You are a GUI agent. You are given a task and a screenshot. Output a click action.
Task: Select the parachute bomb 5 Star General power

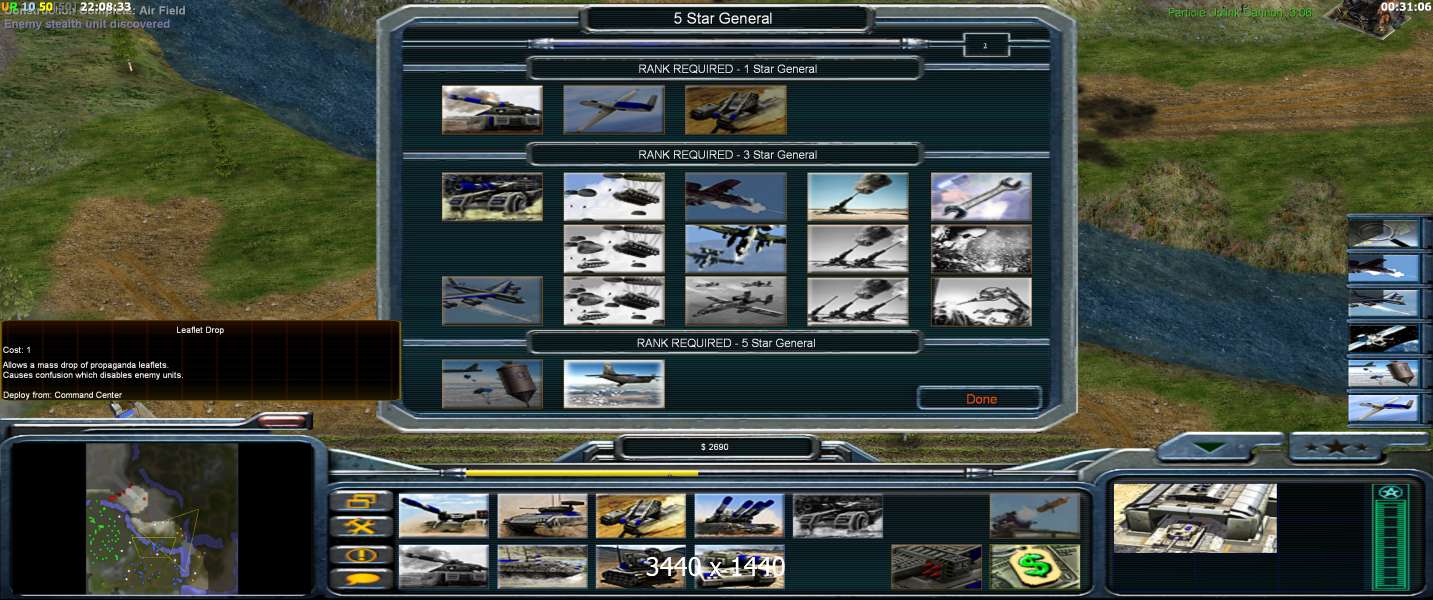[x=492, y=384]
